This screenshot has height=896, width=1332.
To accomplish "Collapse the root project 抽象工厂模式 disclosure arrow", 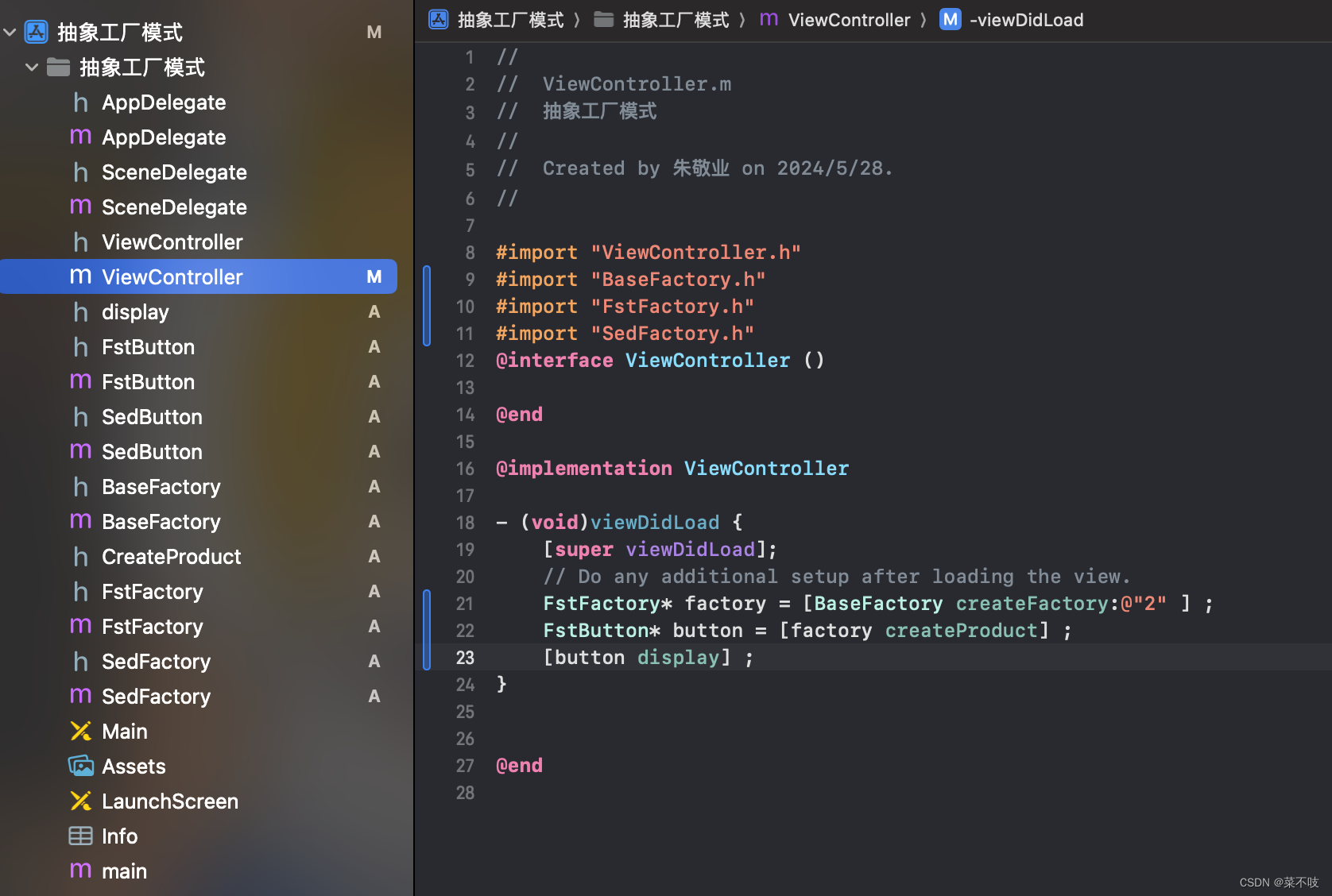I will pos(10,33).
